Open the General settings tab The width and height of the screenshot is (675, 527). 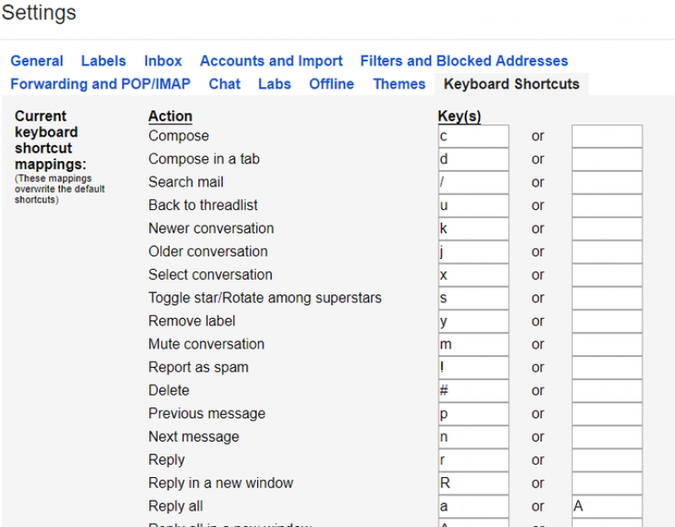click(36, 61)
